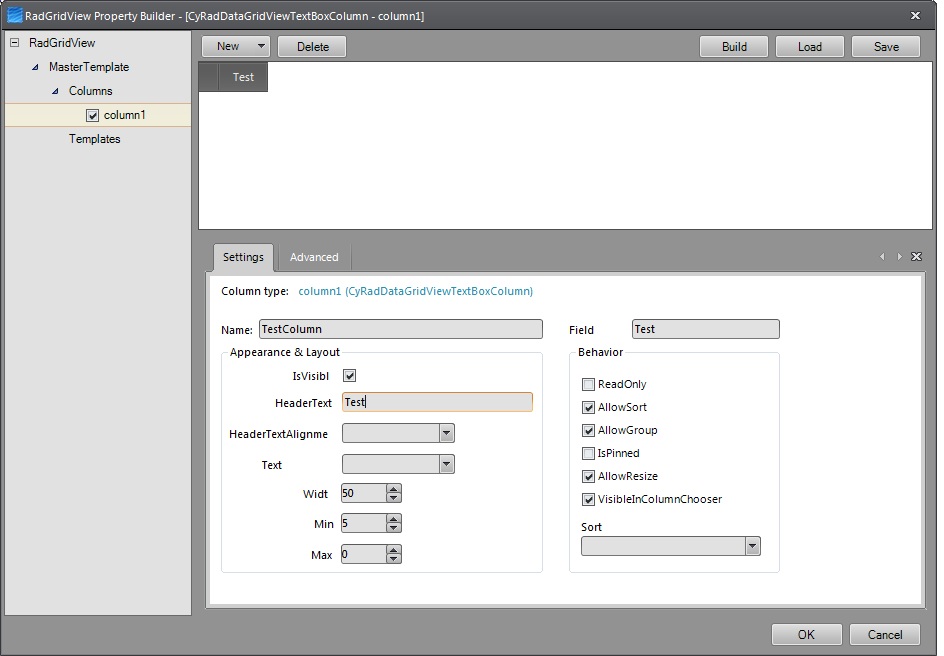Viewport: 944px width, 656px height.
Task: Toggle the IsPinned checkbox
Action: [589, 453]
